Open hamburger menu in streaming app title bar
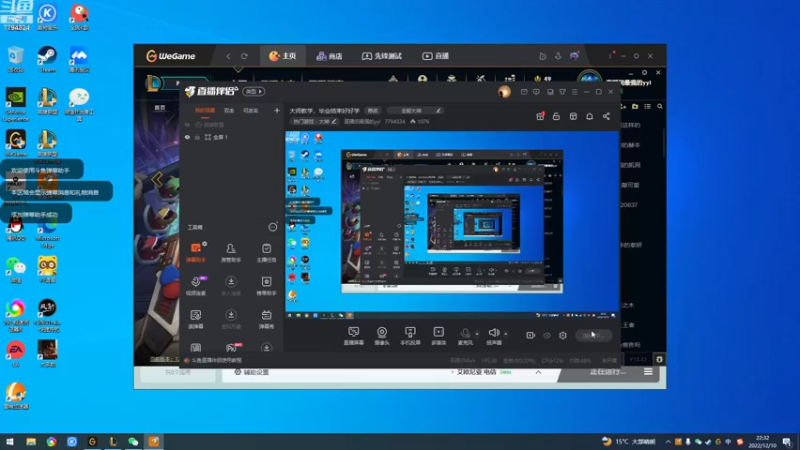The width and height of the screenshot is (800, 450). (574, 92)
